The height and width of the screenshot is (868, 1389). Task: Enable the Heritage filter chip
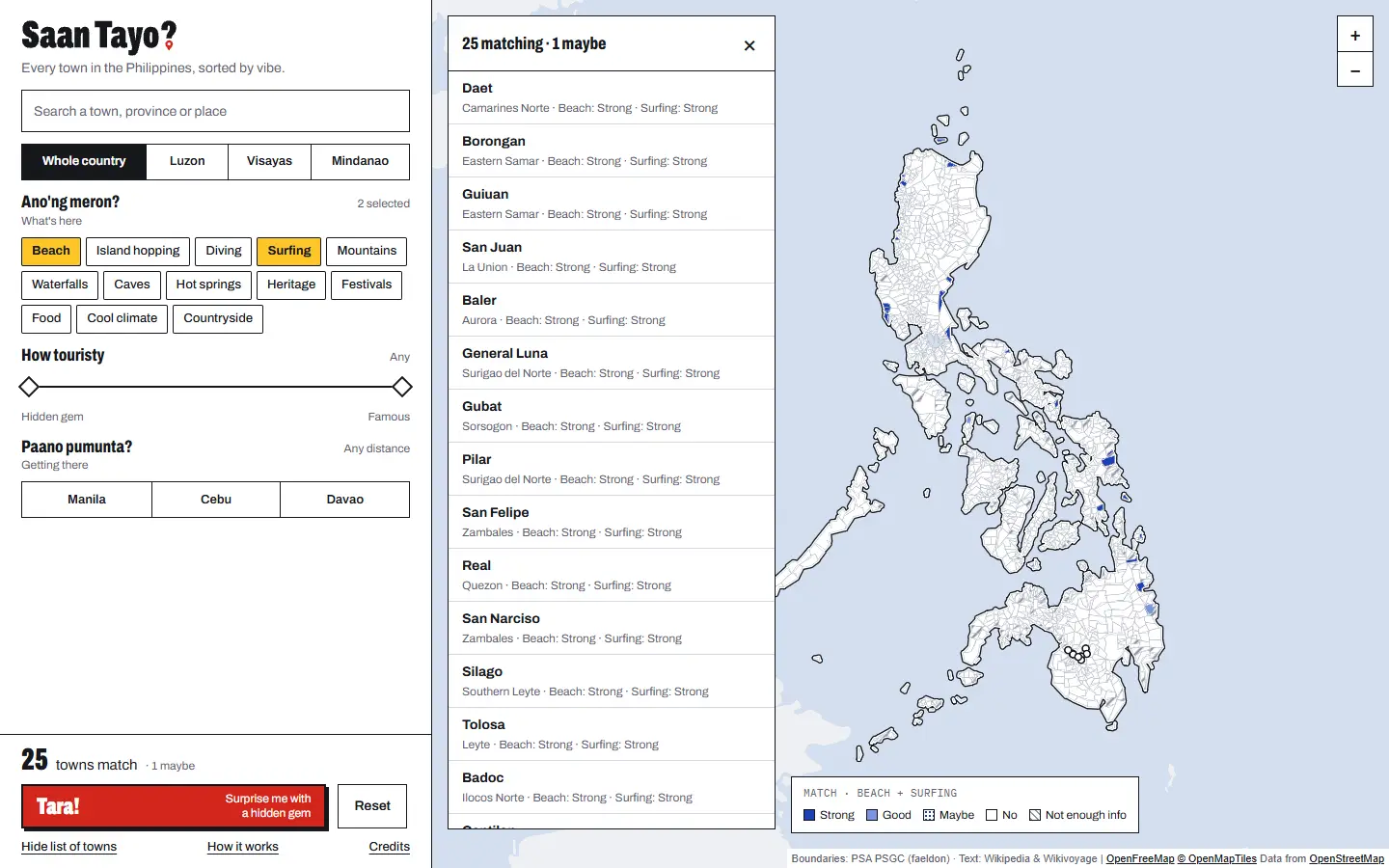[291, 285]
